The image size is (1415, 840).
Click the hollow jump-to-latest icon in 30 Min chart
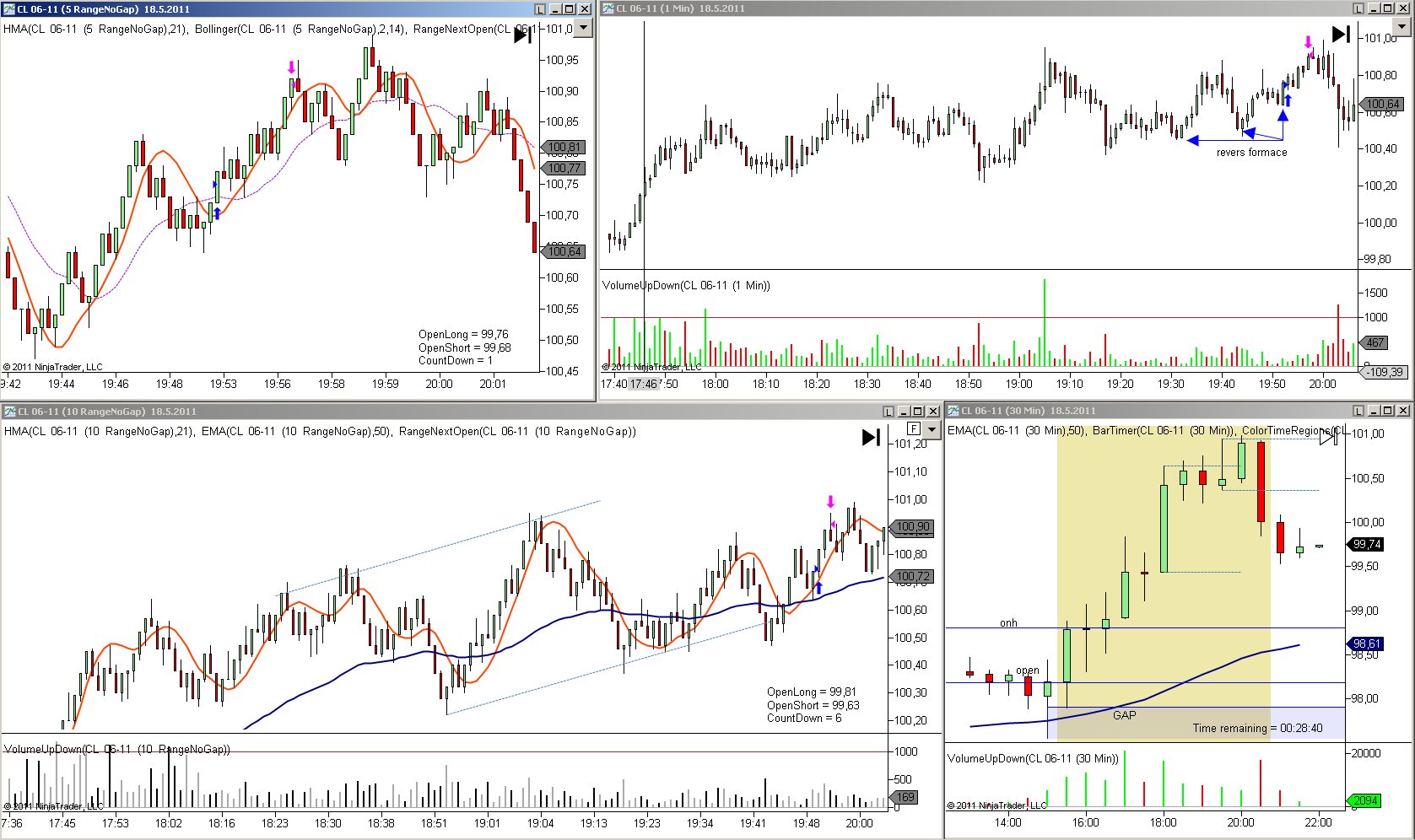coord(1329,437)
